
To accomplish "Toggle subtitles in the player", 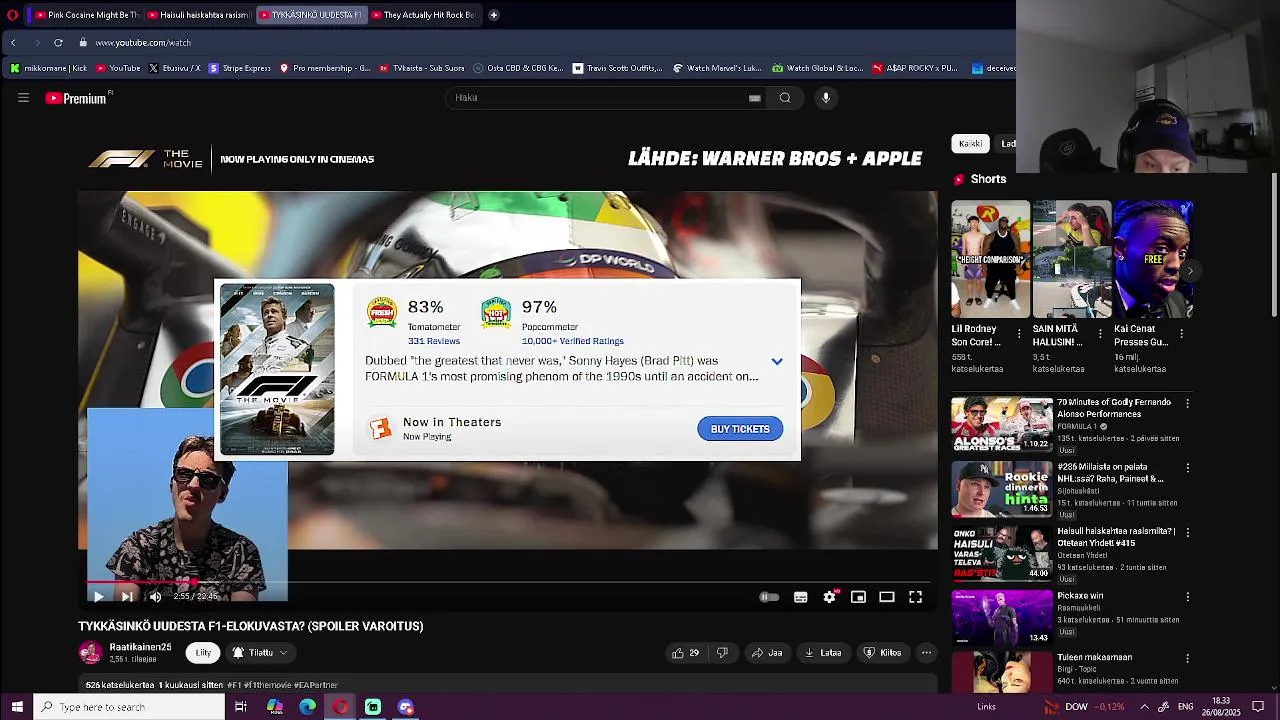I will 801,597.
